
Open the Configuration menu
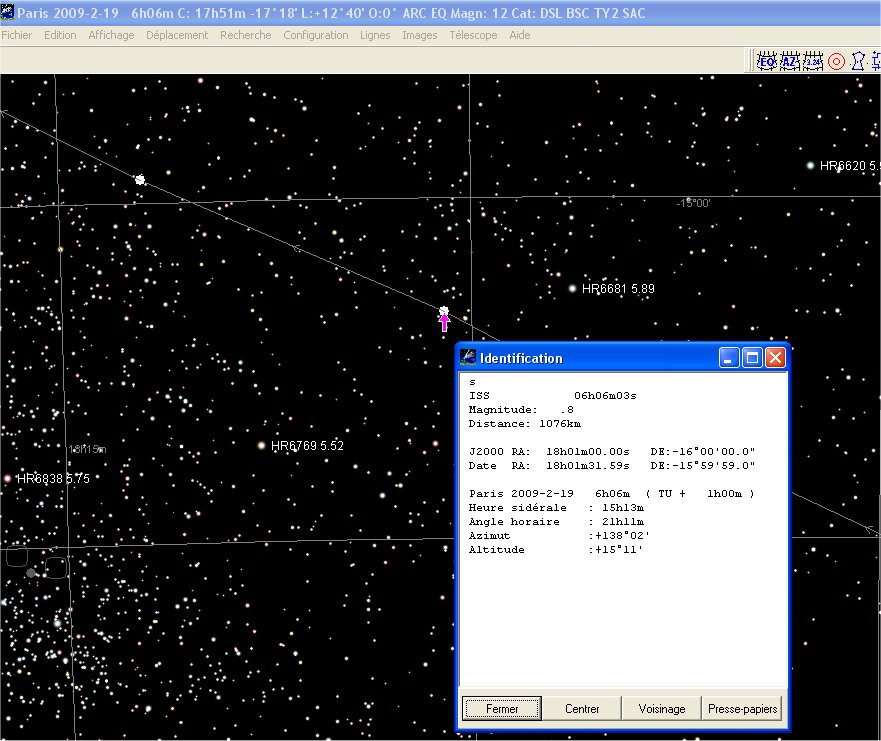[316, 35]
